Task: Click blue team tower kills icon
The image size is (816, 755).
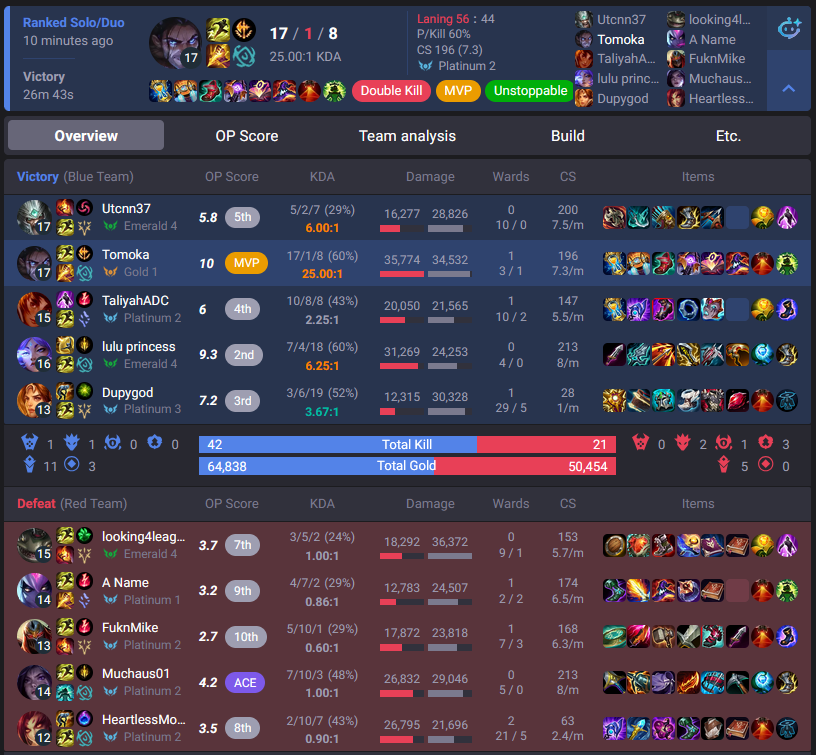Action: 30,464
